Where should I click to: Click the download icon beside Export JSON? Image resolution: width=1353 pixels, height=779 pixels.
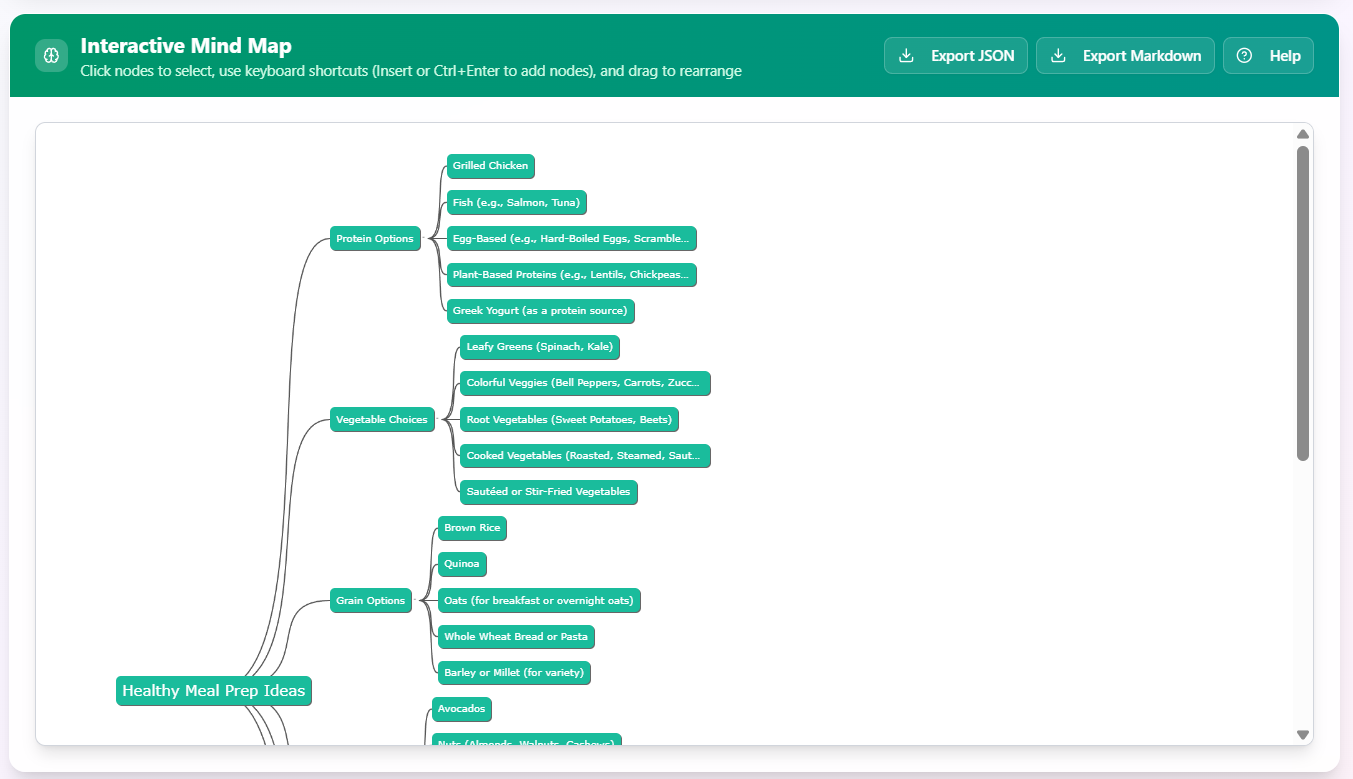coord(906,55)
